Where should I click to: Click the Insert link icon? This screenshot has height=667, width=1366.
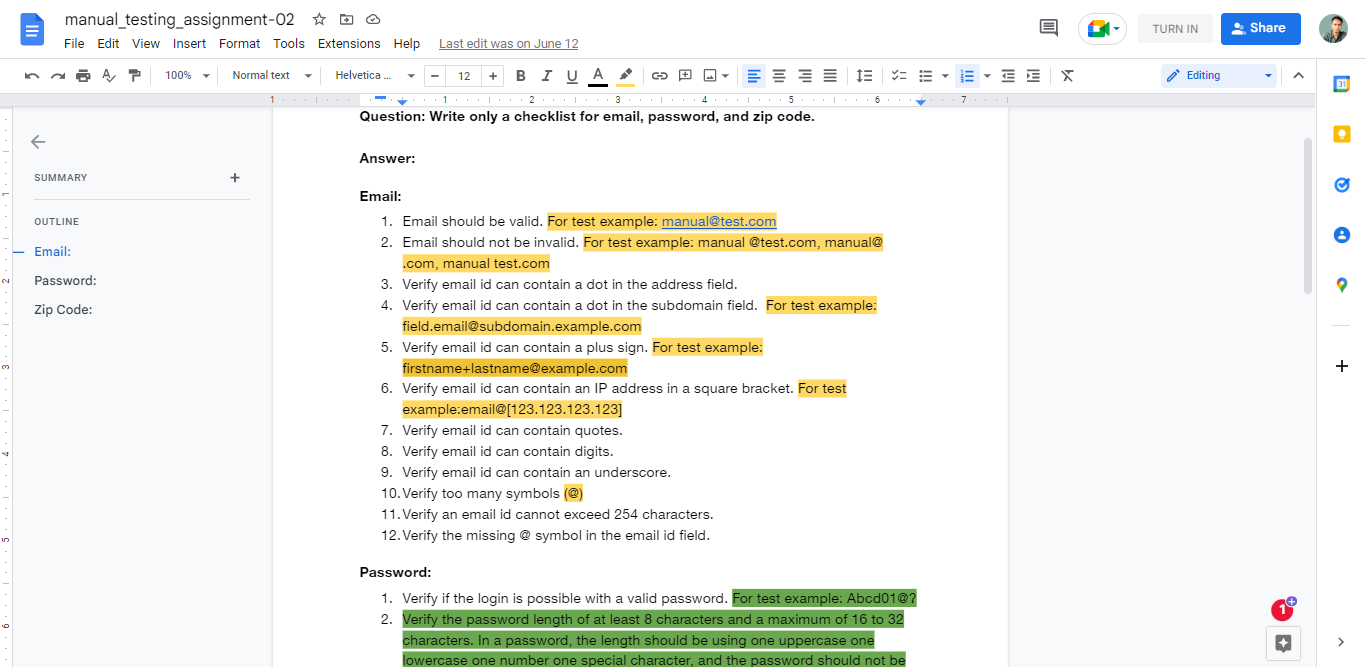[x=659, y=76]
